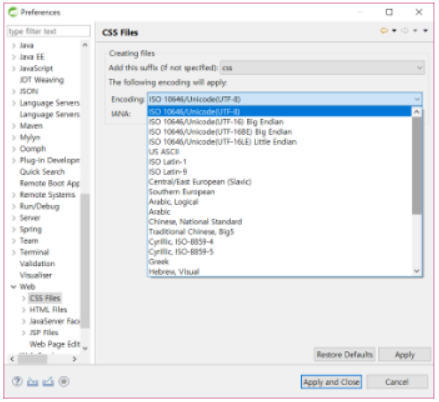Expand the Mylyn tree node

(14, 137)
